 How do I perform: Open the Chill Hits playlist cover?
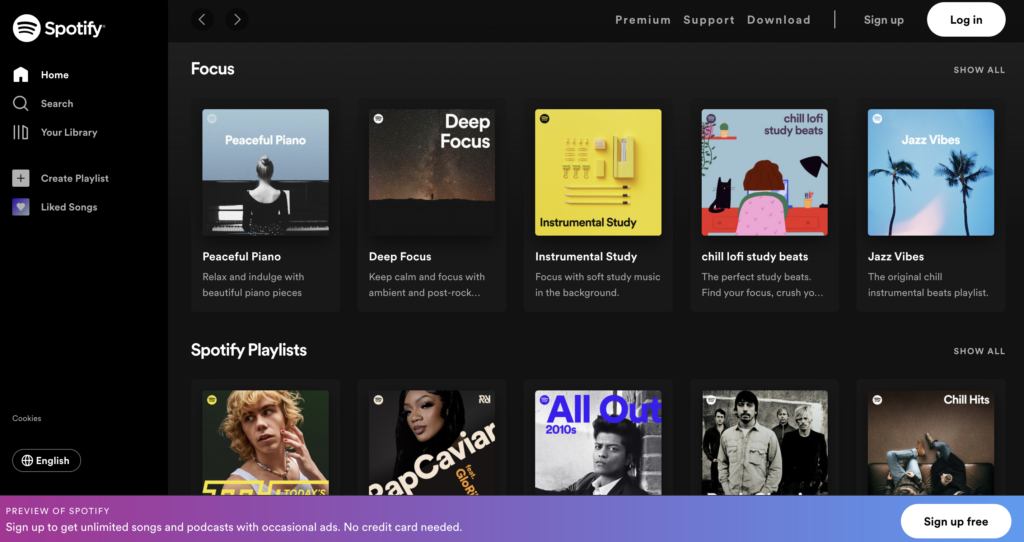(x=931, y=442)
